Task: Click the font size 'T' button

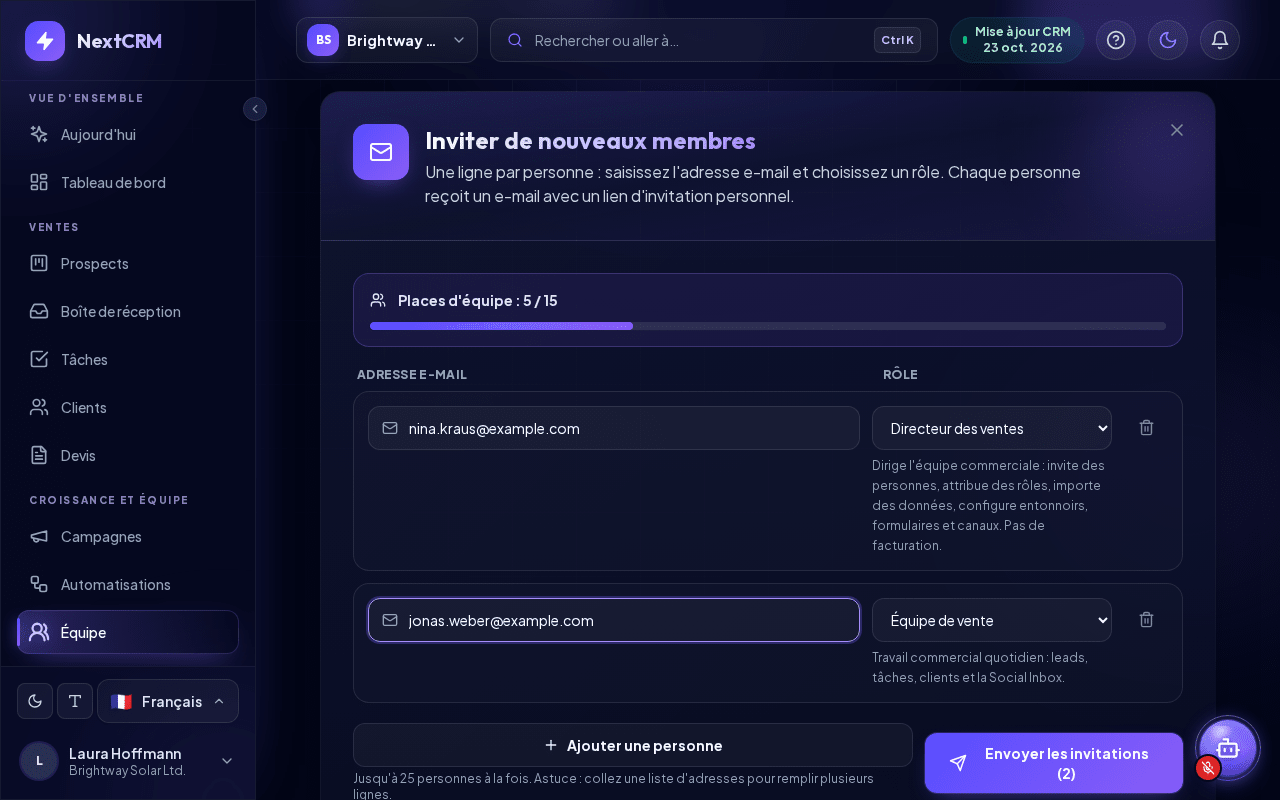Action: [x=75, y=701]
